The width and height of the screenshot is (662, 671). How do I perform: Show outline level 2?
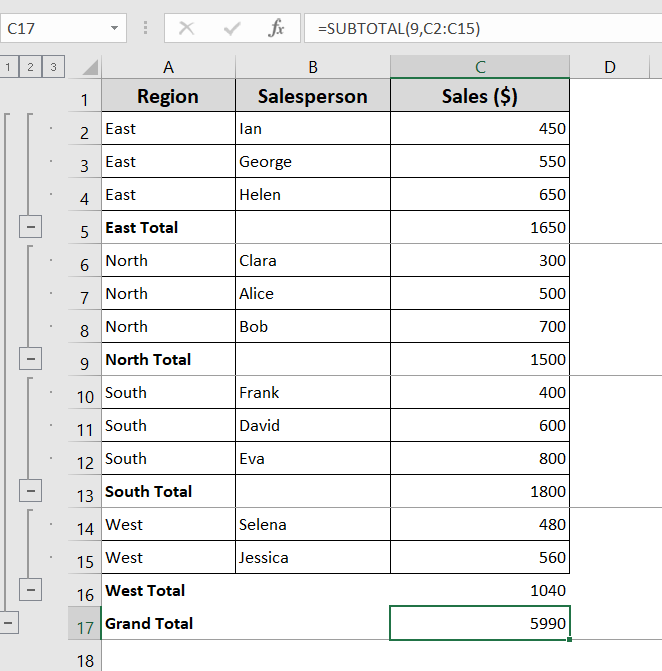[30, 67]
